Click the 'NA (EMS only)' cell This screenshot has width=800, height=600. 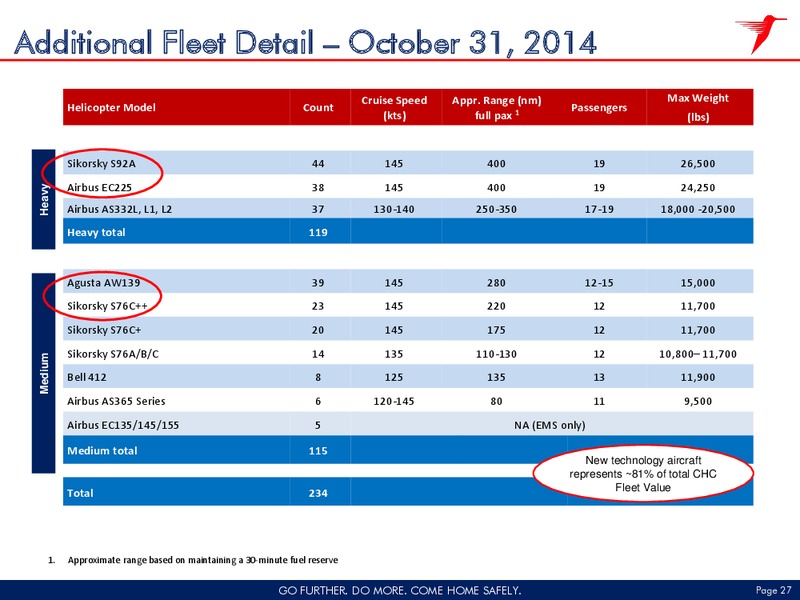[x=549, y=425]
